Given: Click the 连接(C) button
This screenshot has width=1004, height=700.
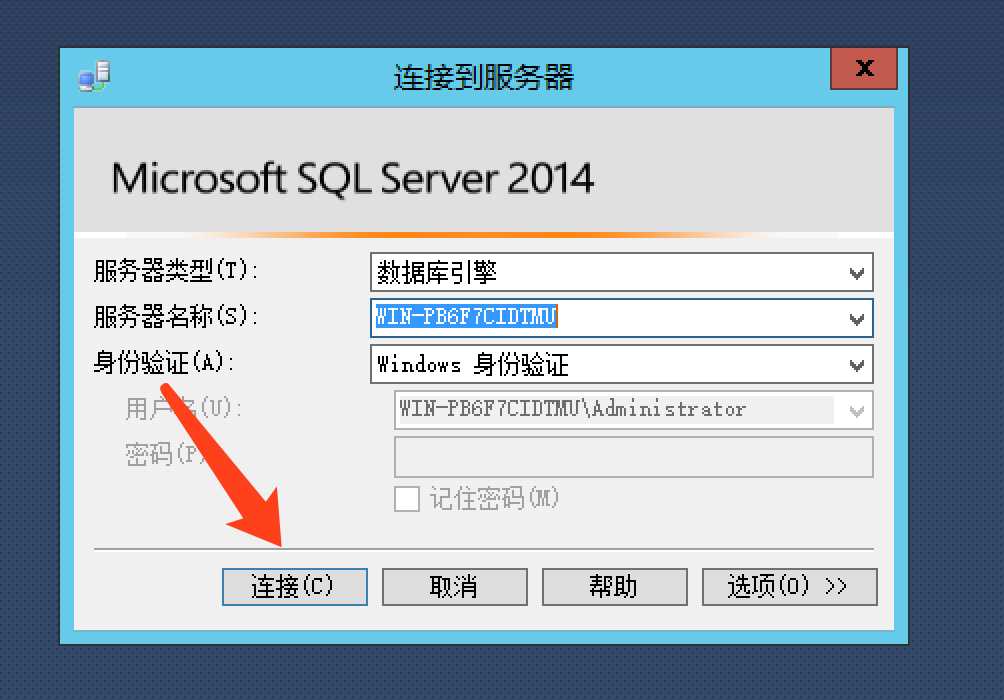Looking at the screenshot, I should [x=295, y=587].
